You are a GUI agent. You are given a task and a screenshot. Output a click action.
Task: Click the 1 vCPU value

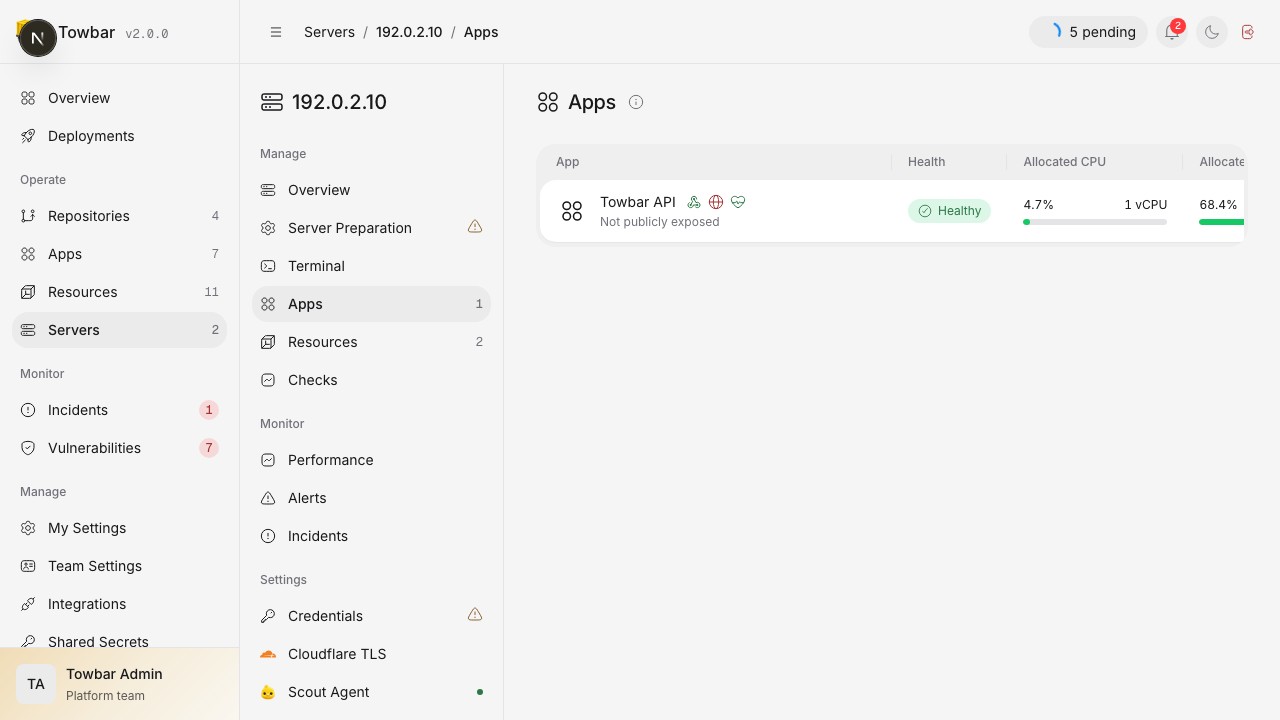[x=1145, y=205]
